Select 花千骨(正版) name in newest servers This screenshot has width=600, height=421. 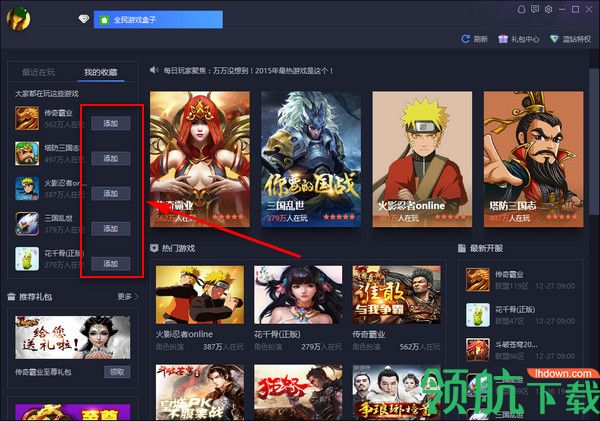point(515,309)
